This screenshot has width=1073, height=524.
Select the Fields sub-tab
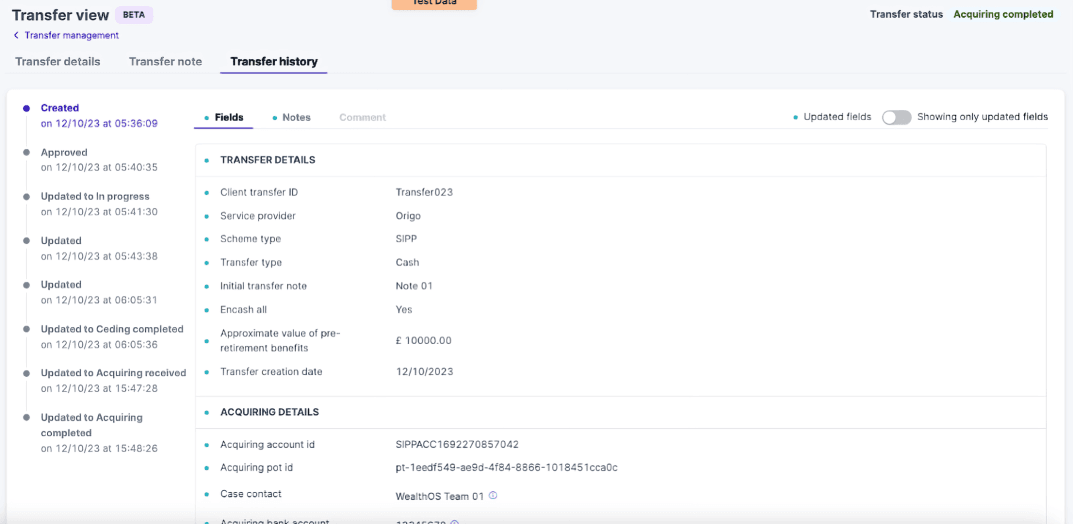coord(229,118)
